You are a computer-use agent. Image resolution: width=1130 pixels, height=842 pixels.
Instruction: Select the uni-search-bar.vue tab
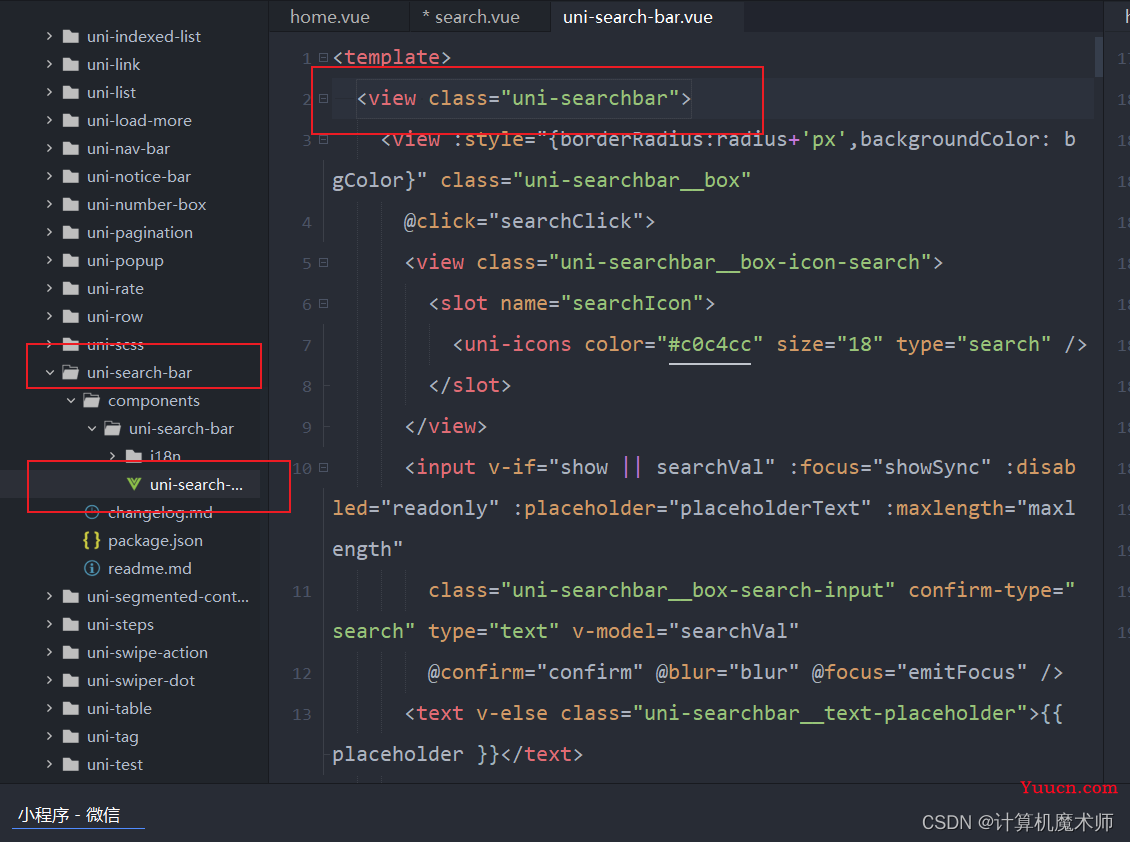(x=638, y=17)
